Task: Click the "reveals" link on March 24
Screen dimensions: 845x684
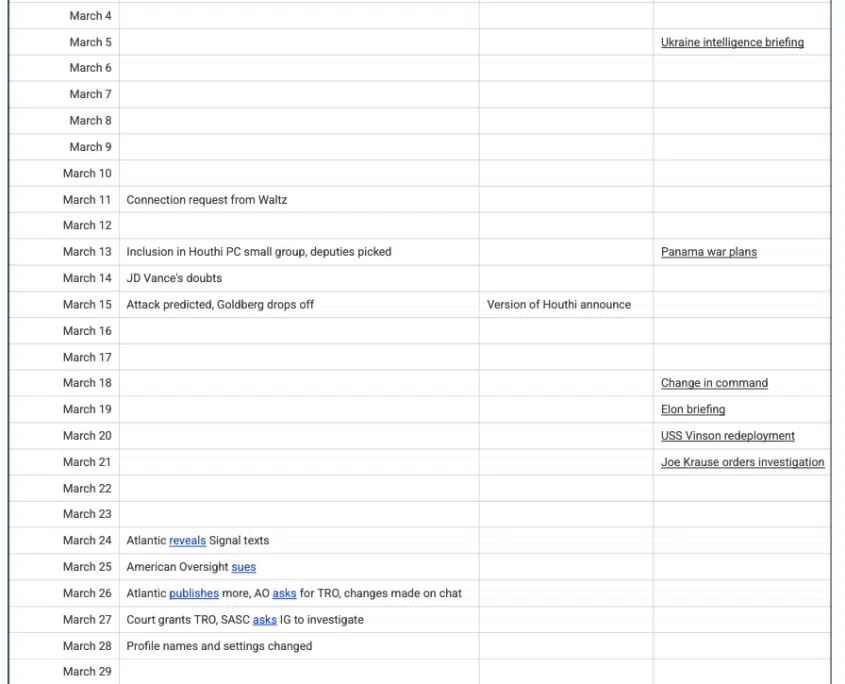Action: pyautogui.click(x=187, y=541)
